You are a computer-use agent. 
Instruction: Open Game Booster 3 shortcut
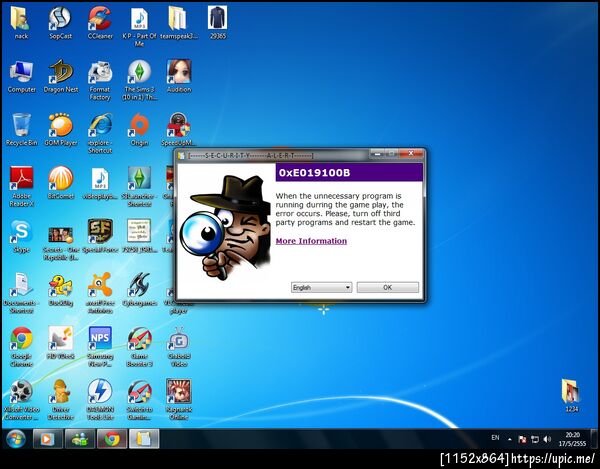click(x=139, y=346)
